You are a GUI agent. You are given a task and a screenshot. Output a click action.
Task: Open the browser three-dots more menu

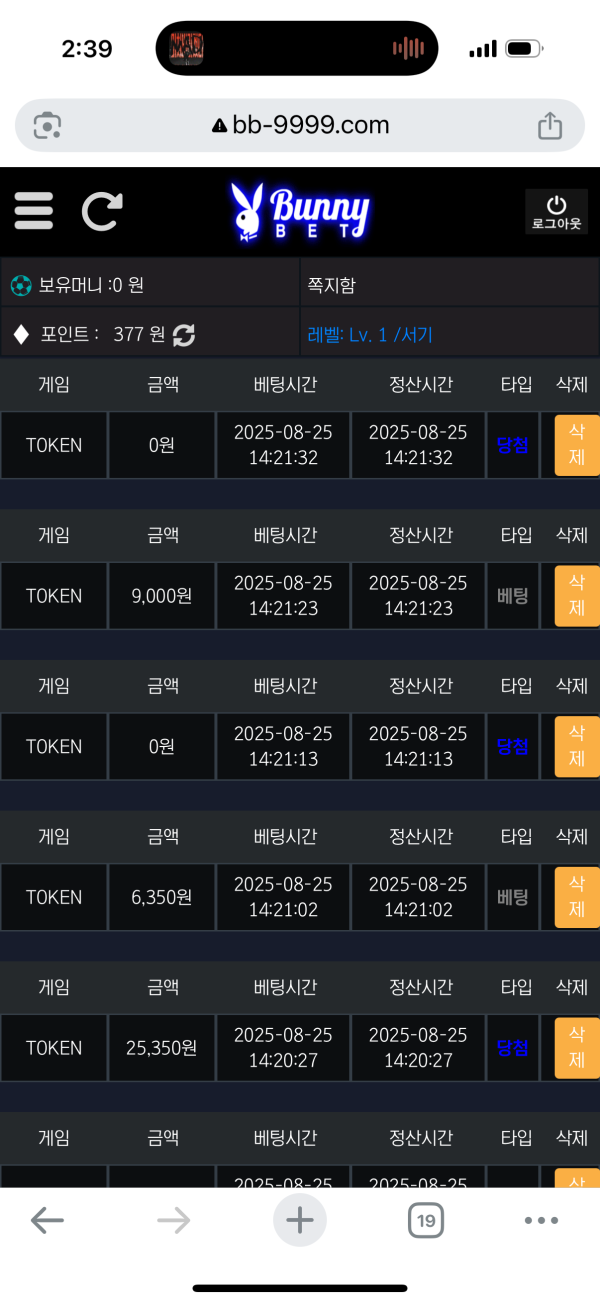(x=541, y=1220)
